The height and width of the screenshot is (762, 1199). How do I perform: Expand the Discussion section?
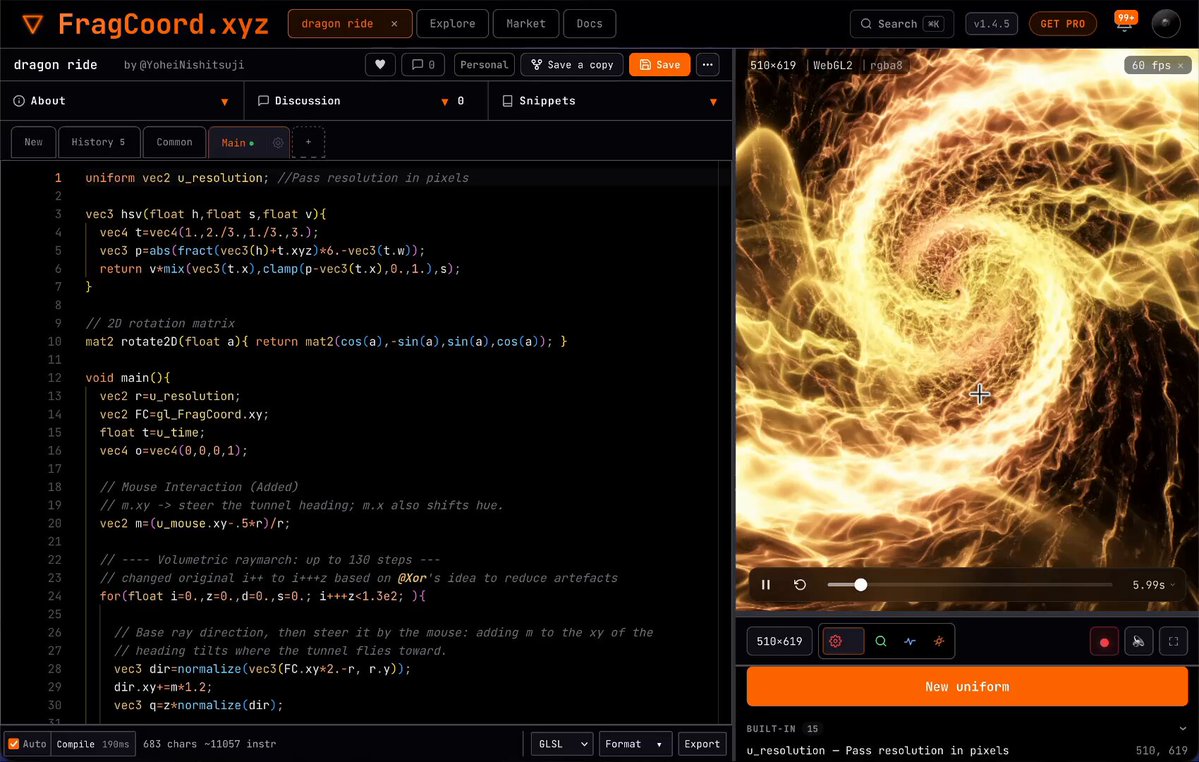pyautogui.click(x=366, y=101)
